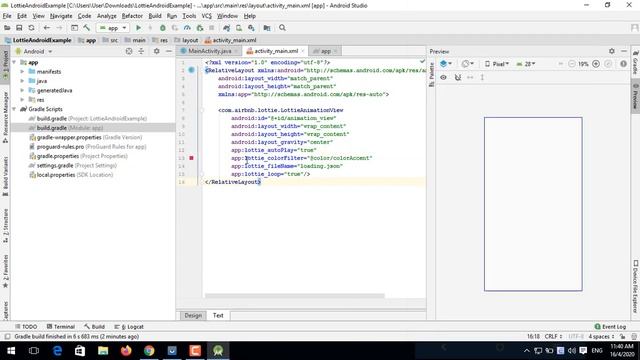
Task: Open Pixel device dropdown in preview
Action: click(x=497, y=64)
